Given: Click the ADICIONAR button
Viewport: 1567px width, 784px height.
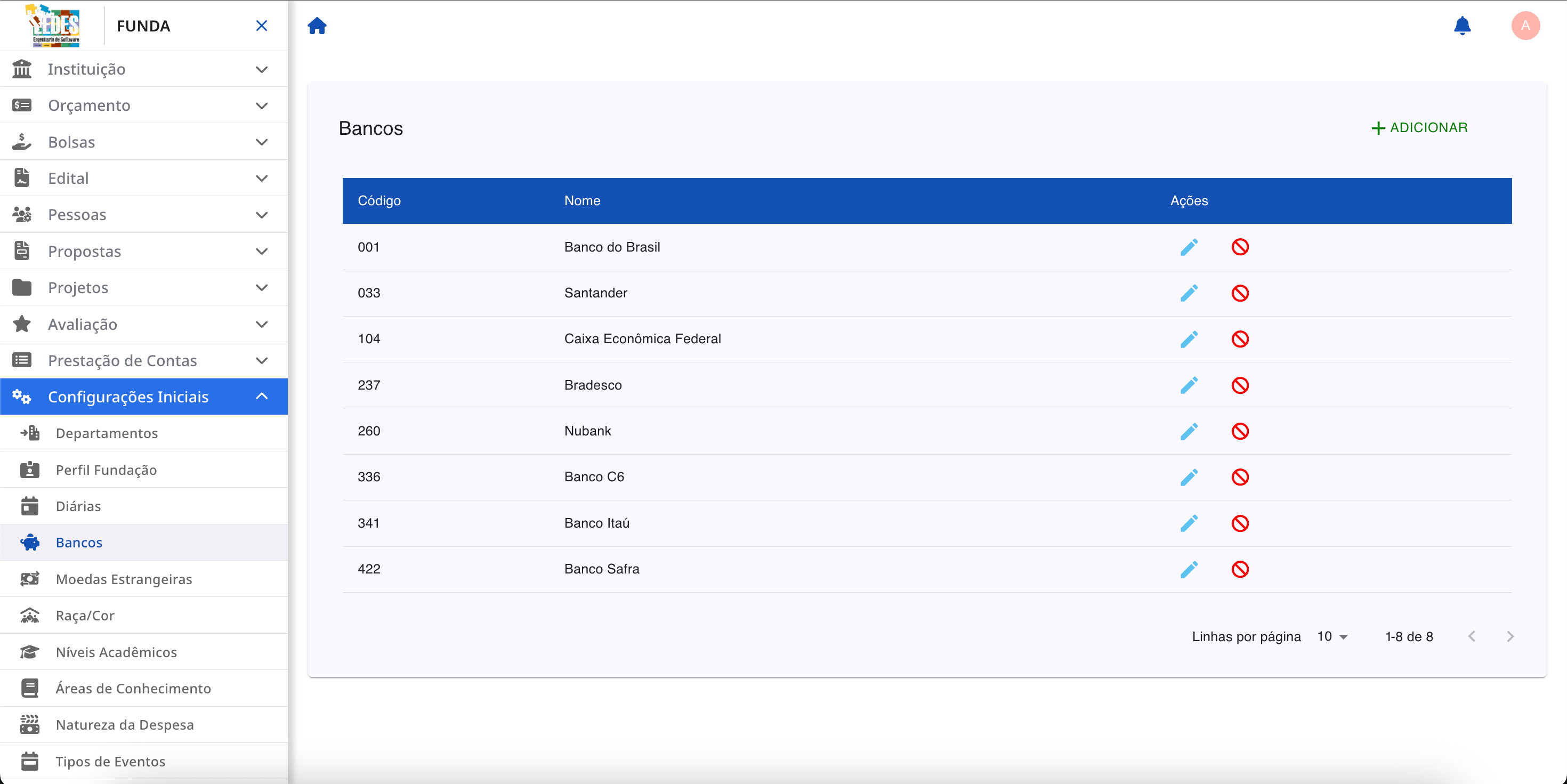Looking at the screenshot, I should click(x=1420, y=128).
